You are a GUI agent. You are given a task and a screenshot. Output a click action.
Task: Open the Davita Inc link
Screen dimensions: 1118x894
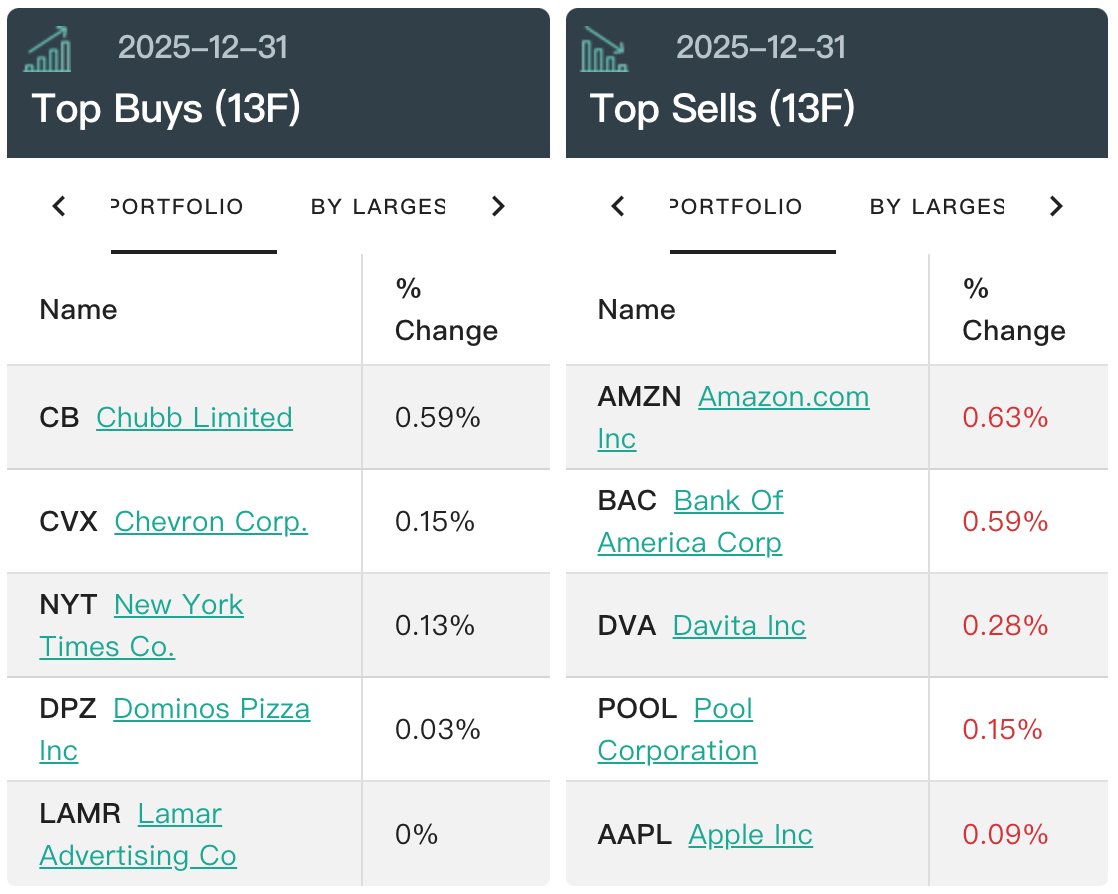tap(739, 625)
